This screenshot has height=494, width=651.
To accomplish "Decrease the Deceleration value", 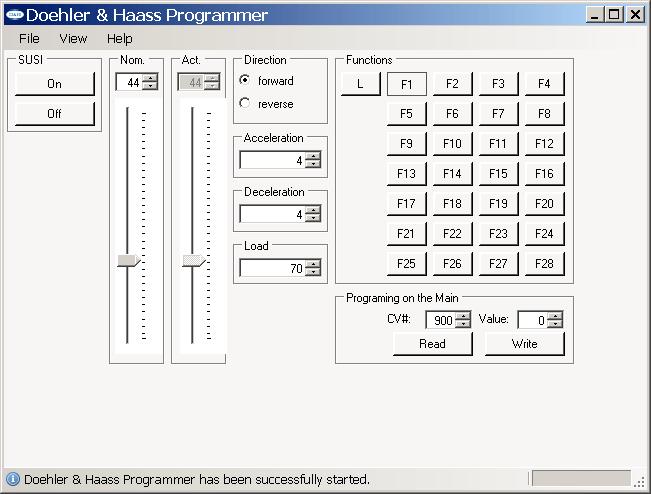I will tap(313, 218).
